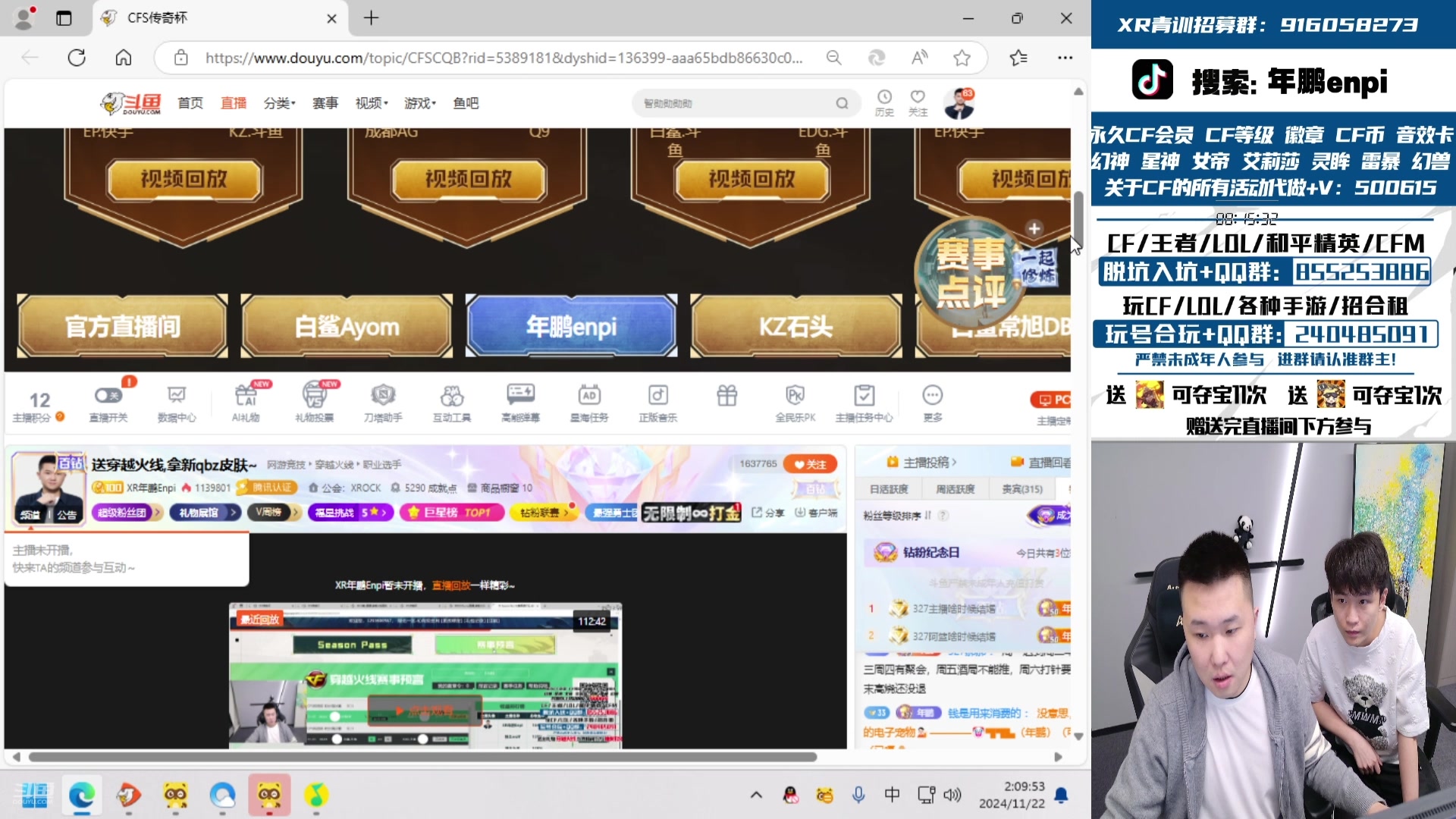Open the 历史 history icon in Douyu header
The height and width of the screenshot is (819, 1456).
884,102
